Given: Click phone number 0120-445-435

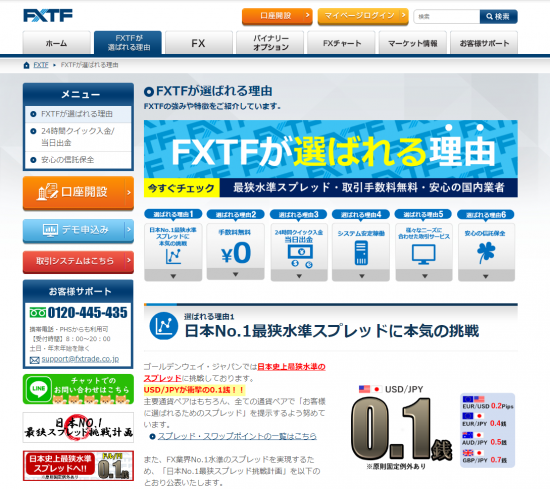Looking at the screenshot, I should (x=87, y=313).
